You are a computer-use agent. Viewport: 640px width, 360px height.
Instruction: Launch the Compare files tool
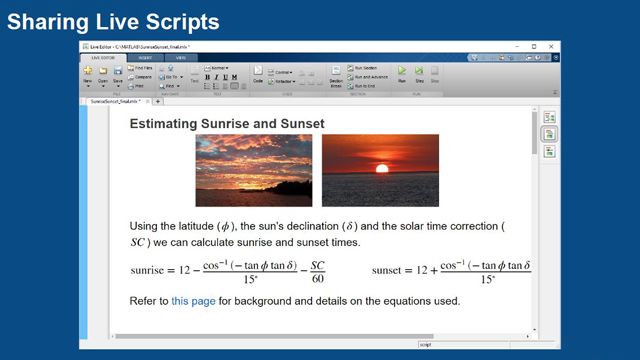[140, 77]
